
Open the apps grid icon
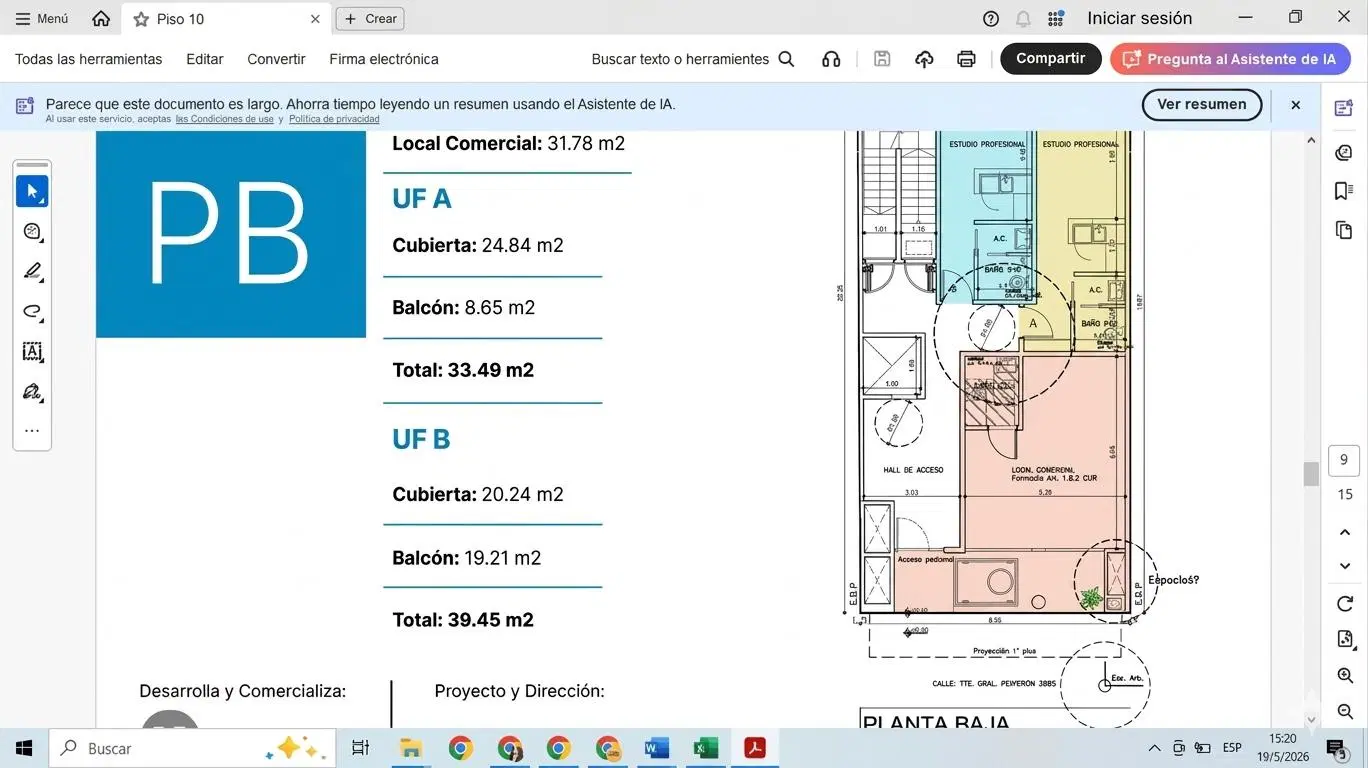[1056, 18]
